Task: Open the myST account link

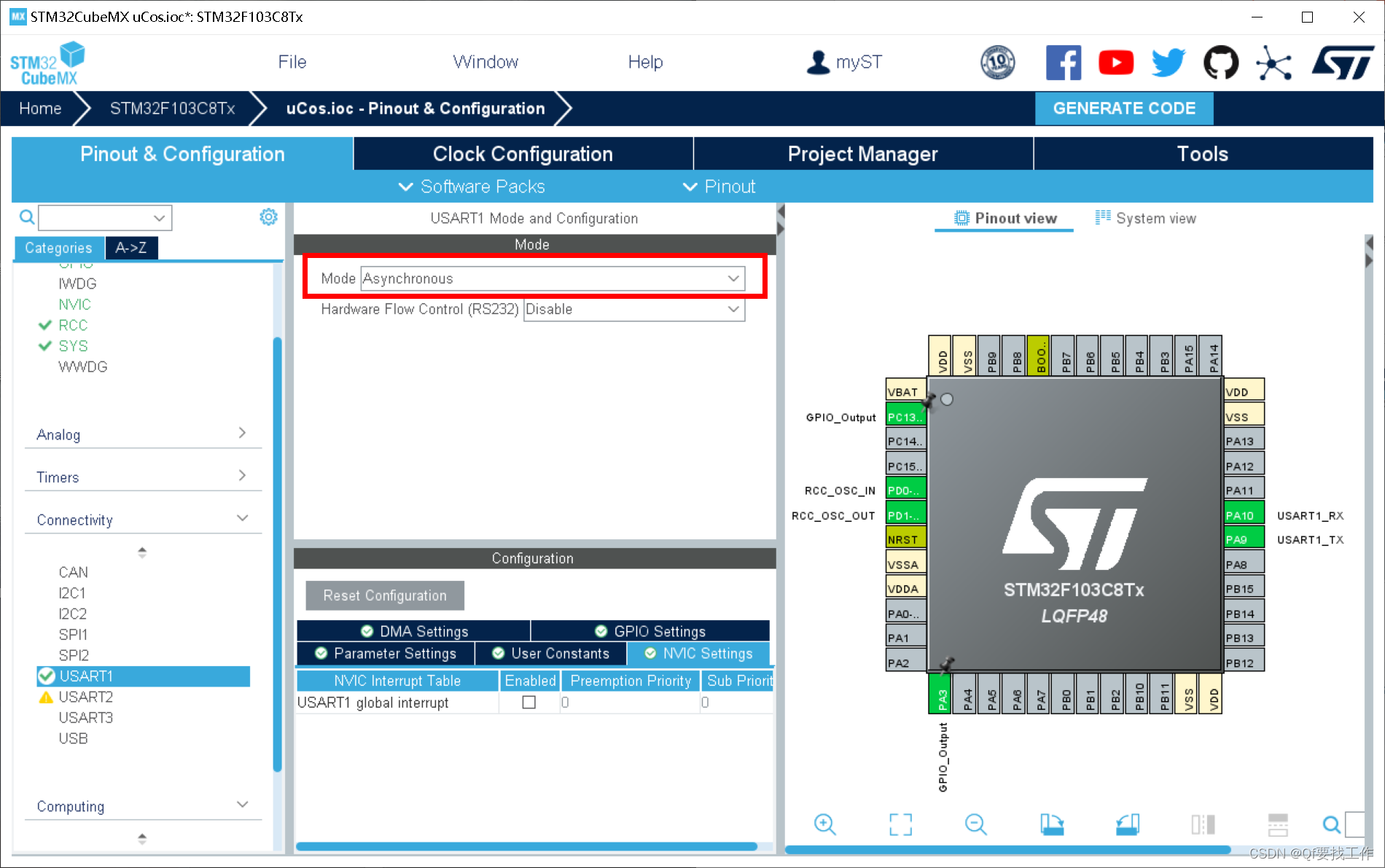Action: [844, 62]
